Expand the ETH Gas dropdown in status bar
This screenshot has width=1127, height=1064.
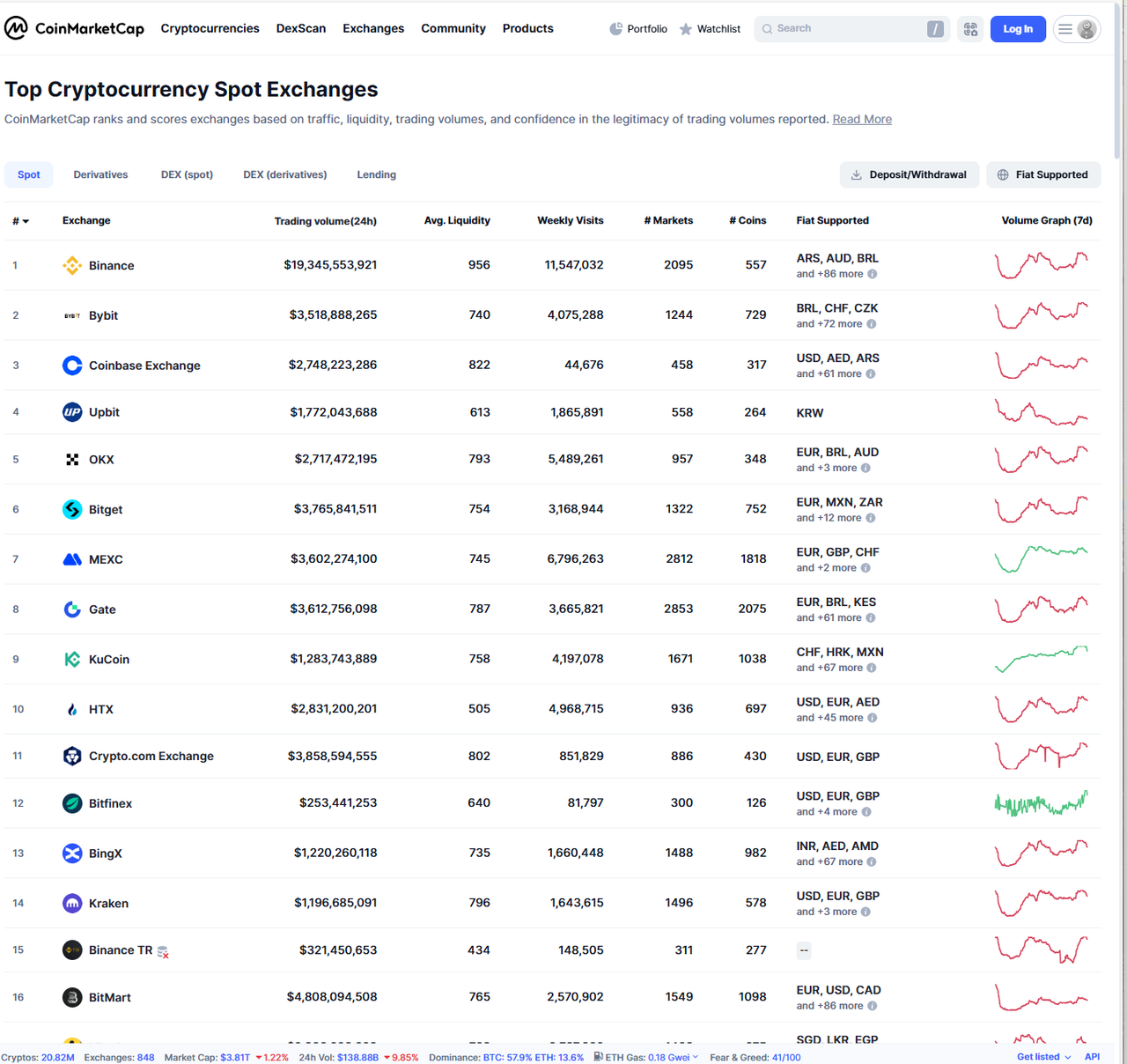[696, 1057]
